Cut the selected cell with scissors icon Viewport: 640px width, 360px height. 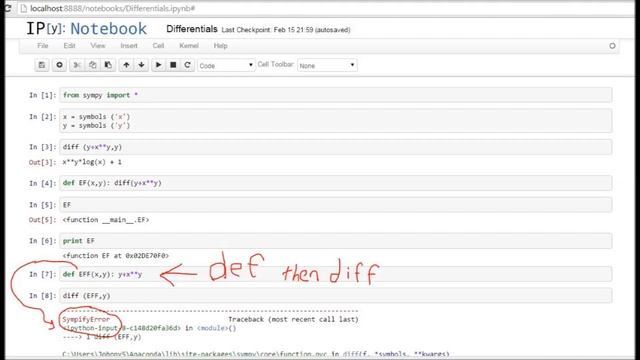77,65
